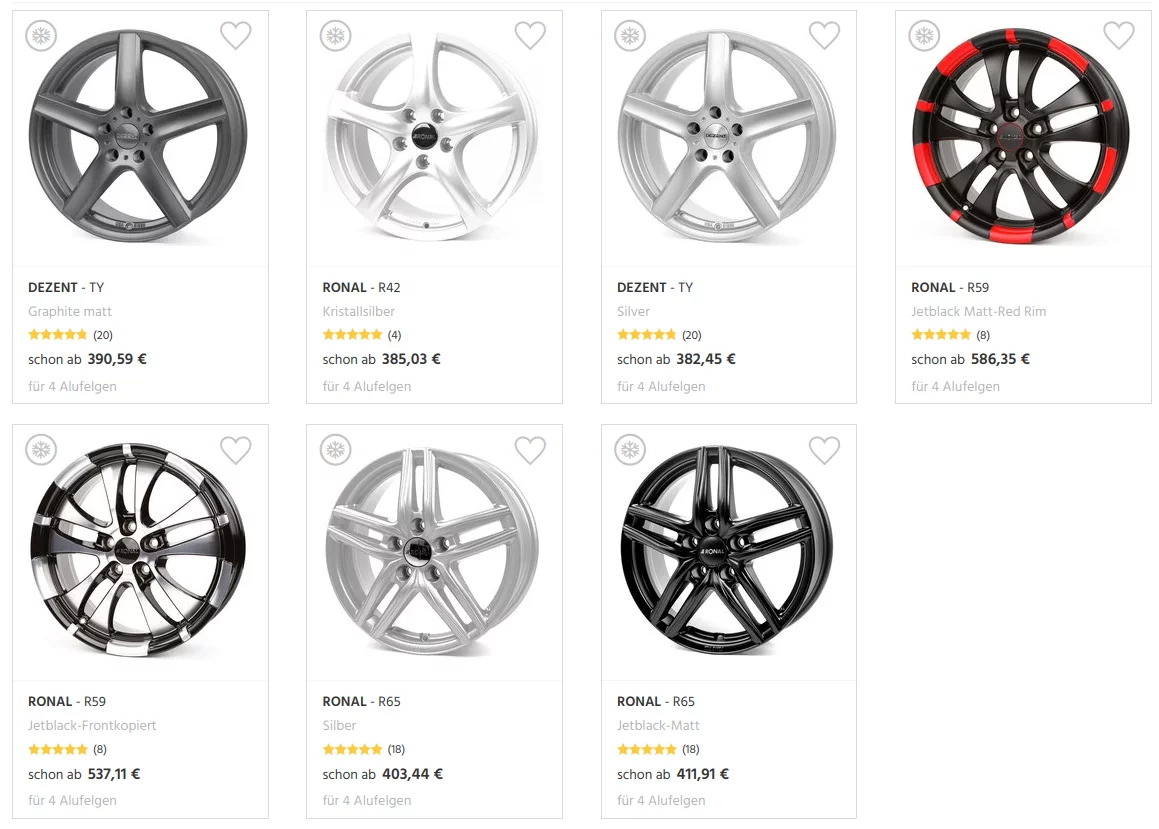Click the RONAL - R59 Jetblack-Frontkopiert title

coord(67,701)
